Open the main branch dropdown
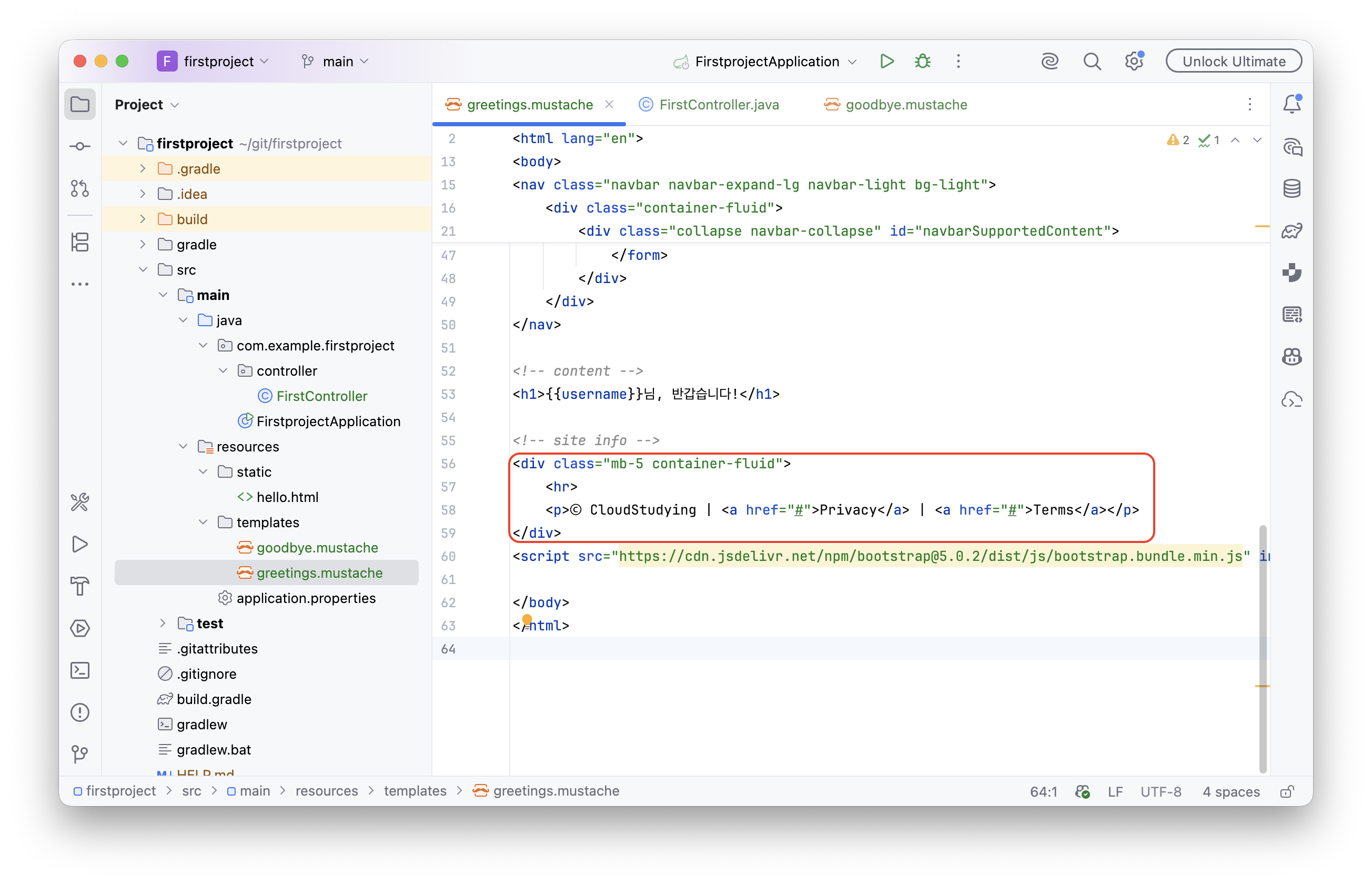 tap(336, 62)
